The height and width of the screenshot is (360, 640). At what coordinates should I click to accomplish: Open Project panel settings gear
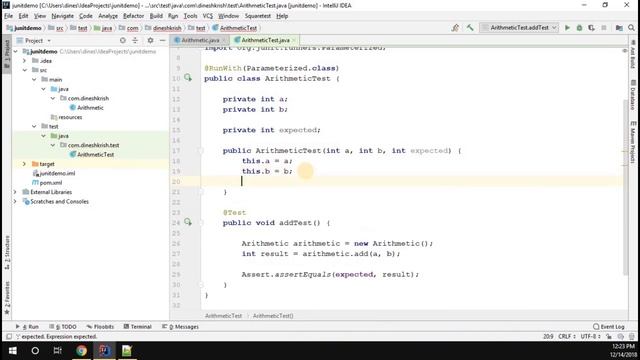[150, 40]
